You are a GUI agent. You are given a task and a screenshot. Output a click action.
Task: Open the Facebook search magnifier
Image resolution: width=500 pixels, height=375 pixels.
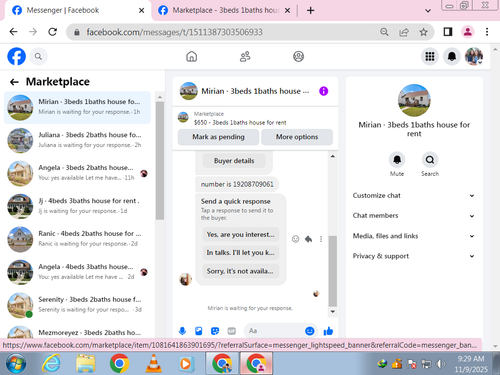coord(38,57)
